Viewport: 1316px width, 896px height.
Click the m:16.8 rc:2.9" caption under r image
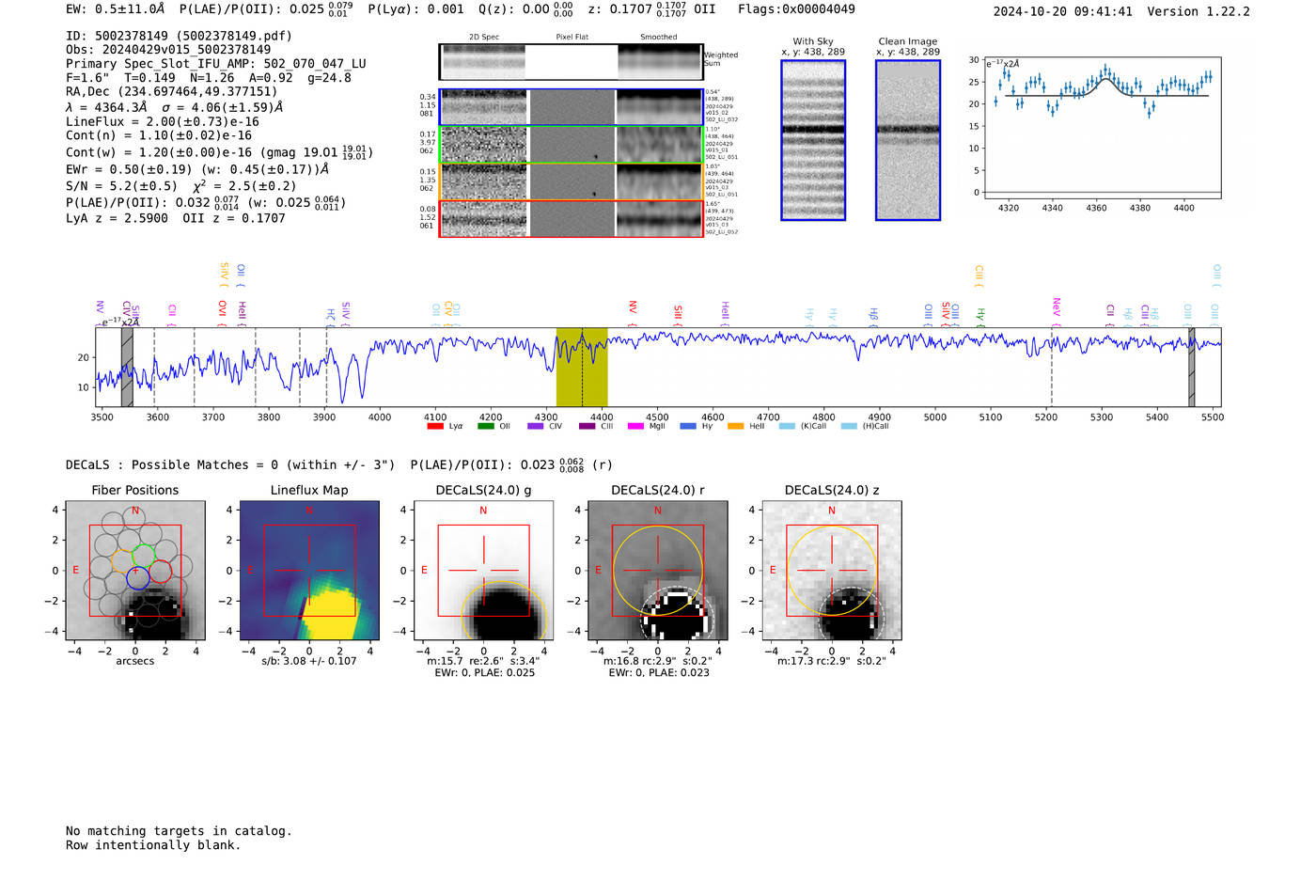(x=657, y=661)
